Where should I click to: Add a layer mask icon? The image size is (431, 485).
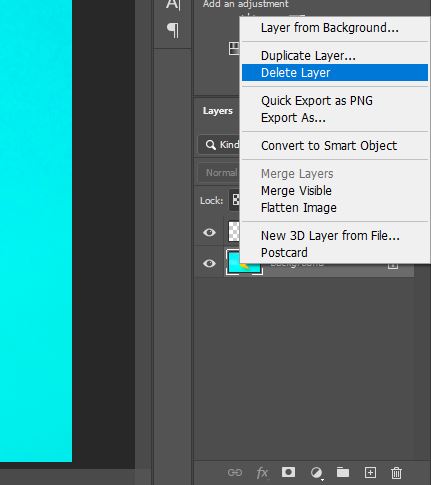[288, 472]
